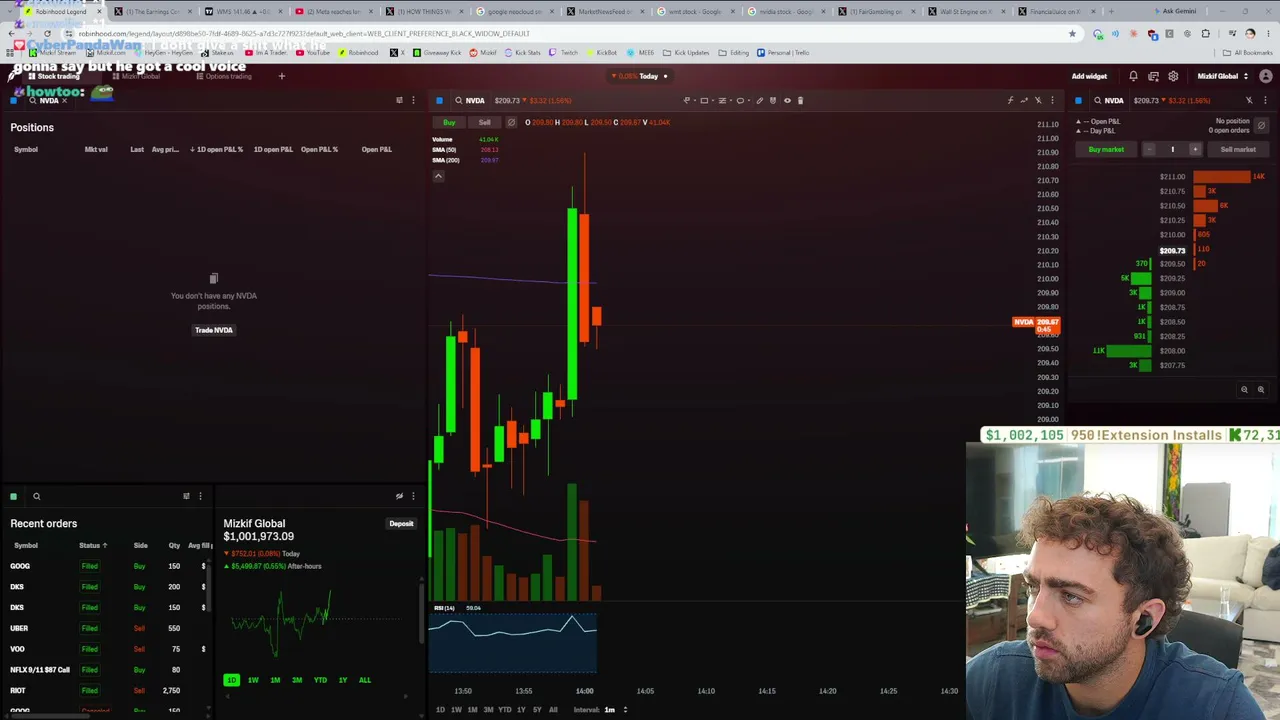Collapse the chart indicator legend
1280x720 pixels.
[438, 176]
